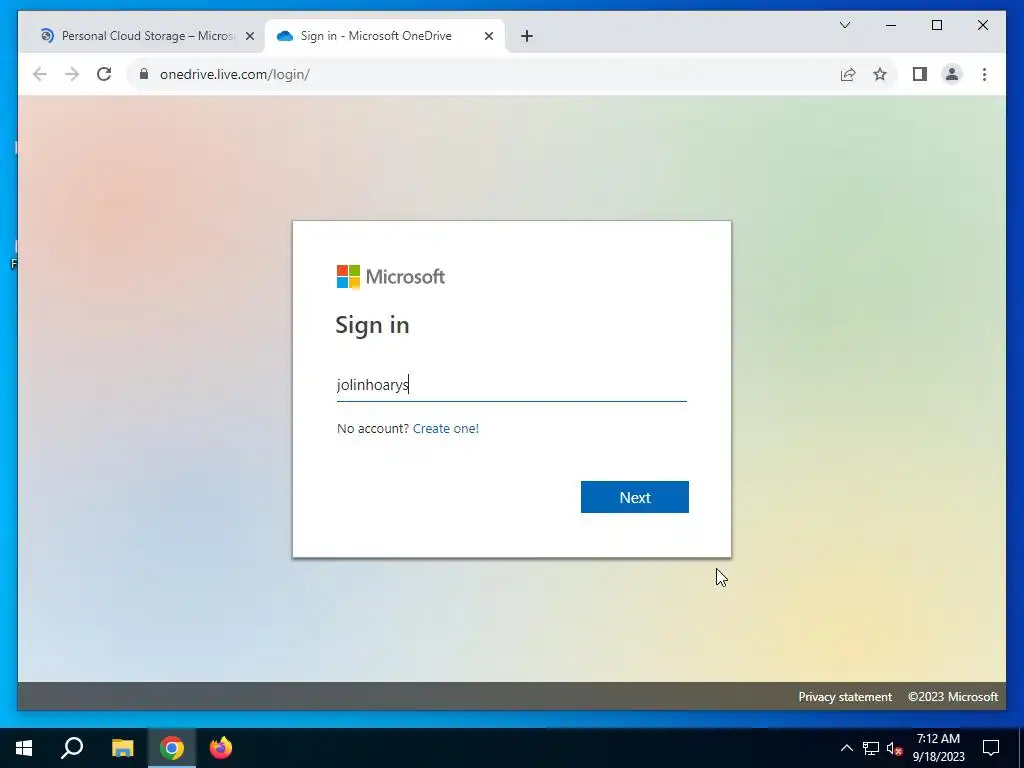Screen dimensions: 1024x768
Task: Expand the tab search chevron
Action: [x=845, y=25]
